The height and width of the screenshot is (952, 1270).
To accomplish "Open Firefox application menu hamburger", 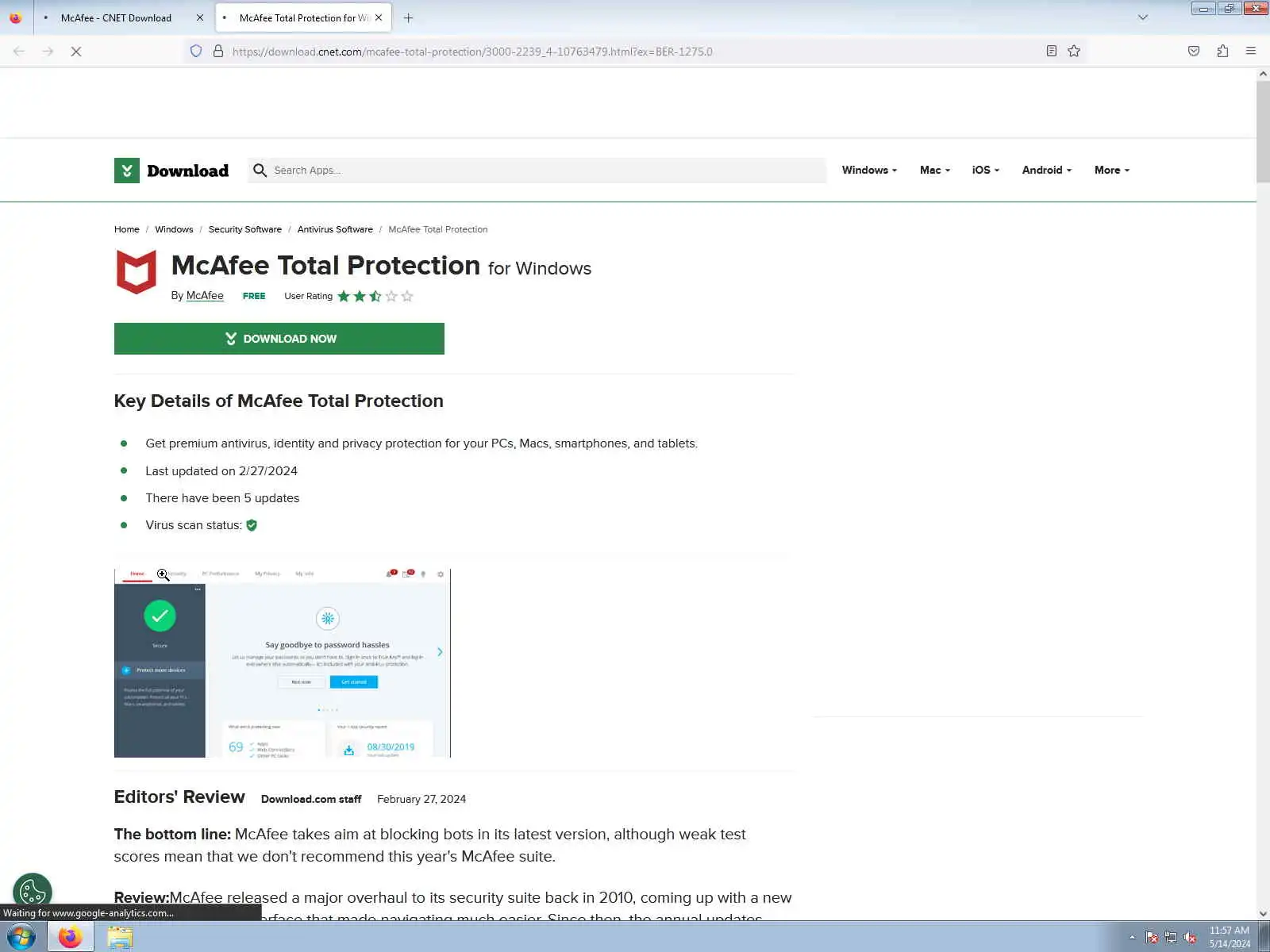I will (1251, 52).
